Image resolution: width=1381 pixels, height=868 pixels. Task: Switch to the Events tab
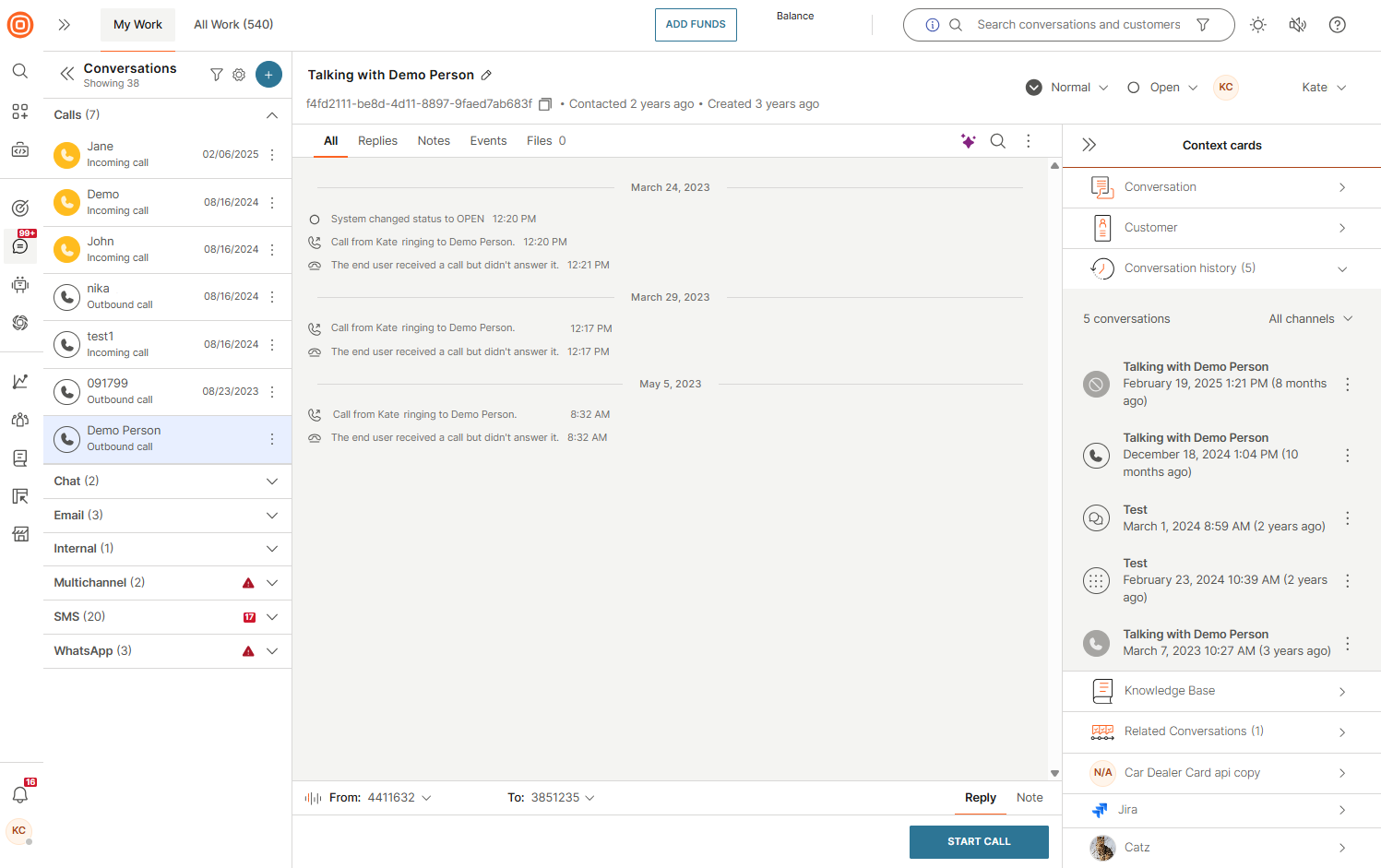tap(488, 141)
